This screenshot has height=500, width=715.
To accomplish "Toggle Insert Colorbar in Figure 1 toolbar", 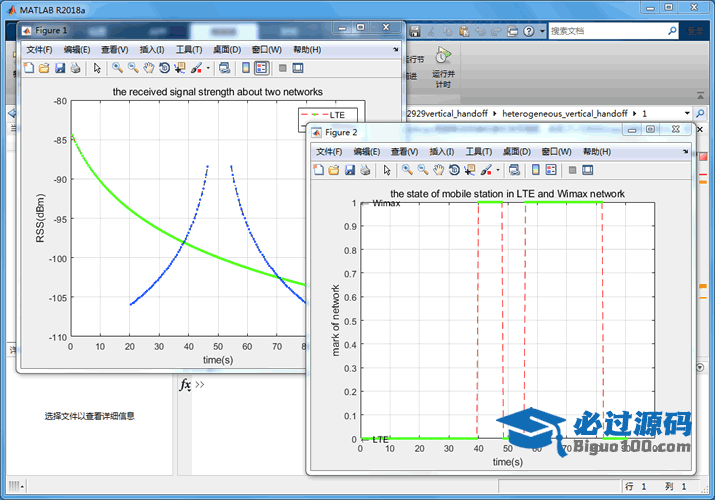I will (246, 68).
